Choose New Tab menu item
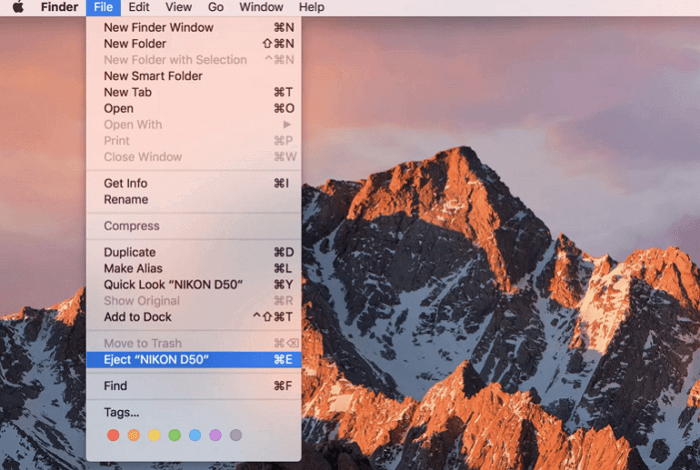 pyautogui.click(x=194, y=92)
